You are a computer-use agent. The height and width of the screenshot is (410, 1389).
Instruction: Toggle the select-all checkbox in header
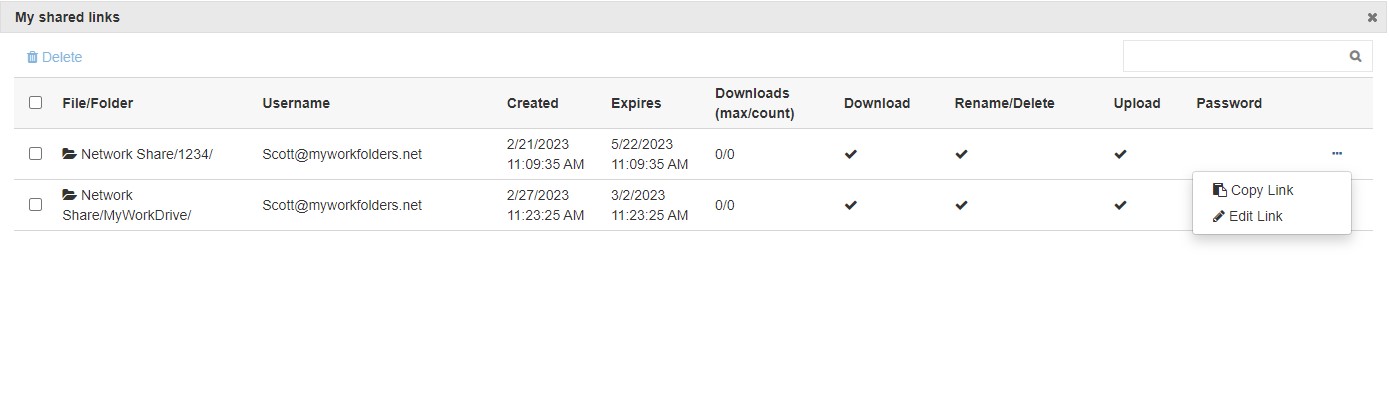pos(36,103)
